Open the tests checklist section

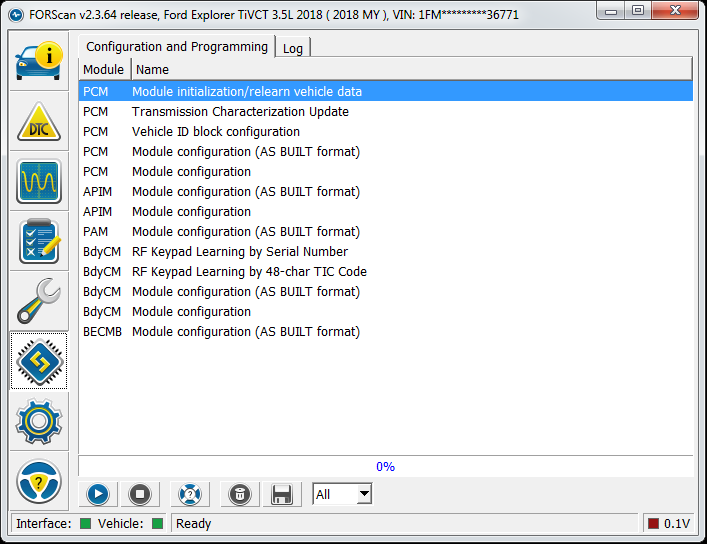(x=39, y=241)
